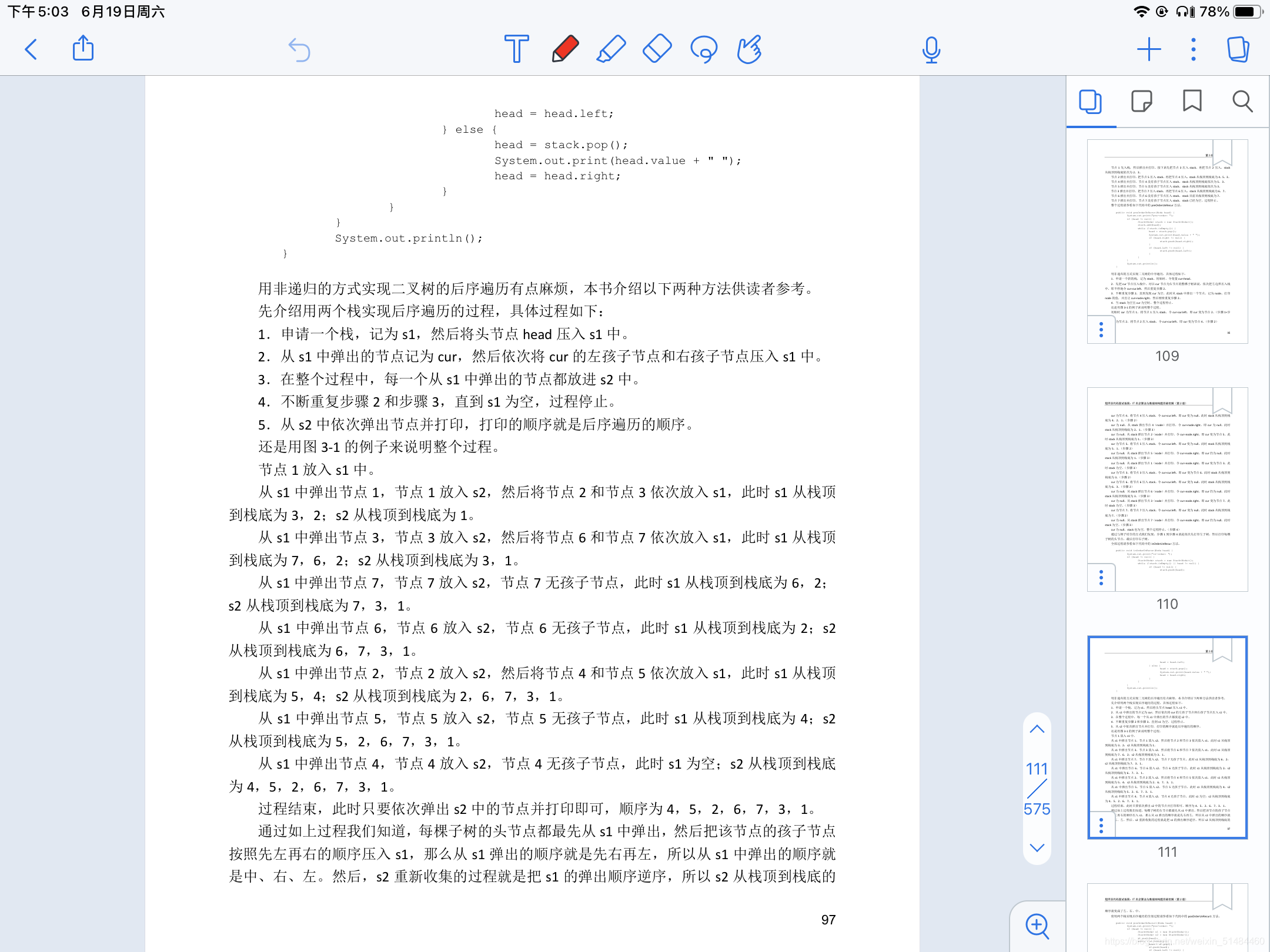Toggle two-page view mode
Viewport: 1270px width, 952px height.
pyautogui.click(x=1238, y=49)
